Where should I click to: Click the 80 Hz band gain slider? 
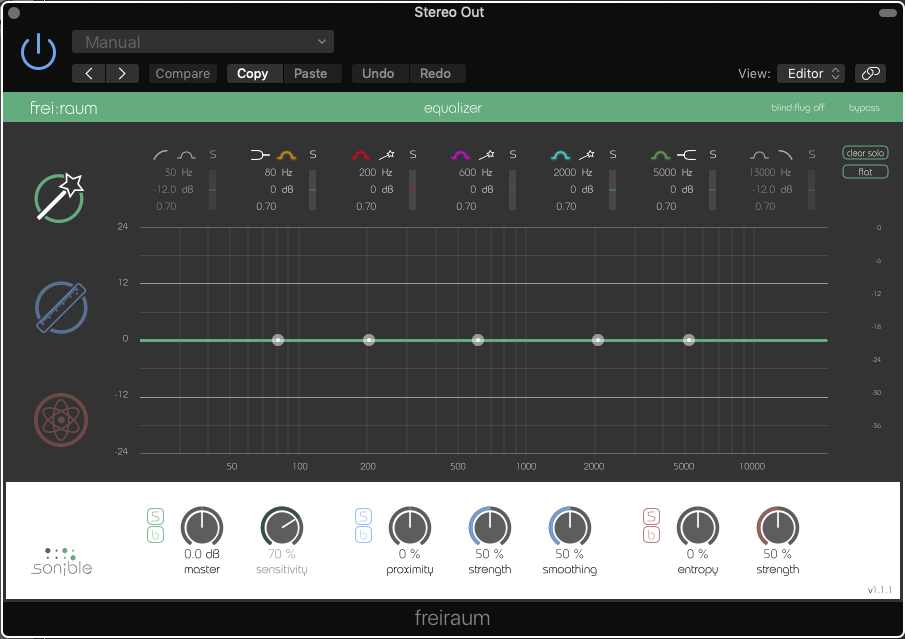312,190
